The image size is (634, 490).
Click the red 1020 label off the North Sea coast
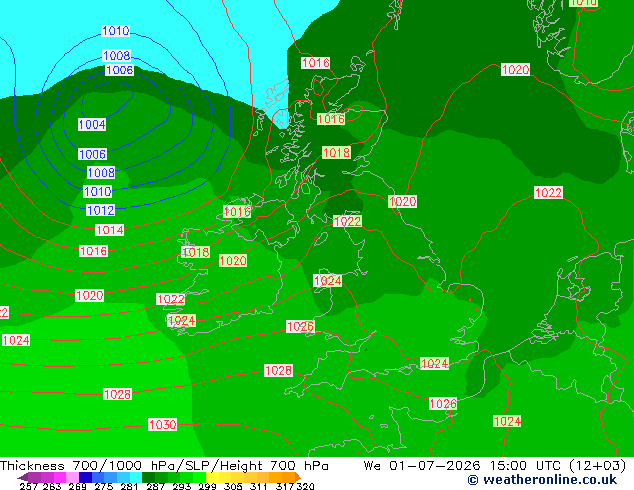[x=402, y=201]
